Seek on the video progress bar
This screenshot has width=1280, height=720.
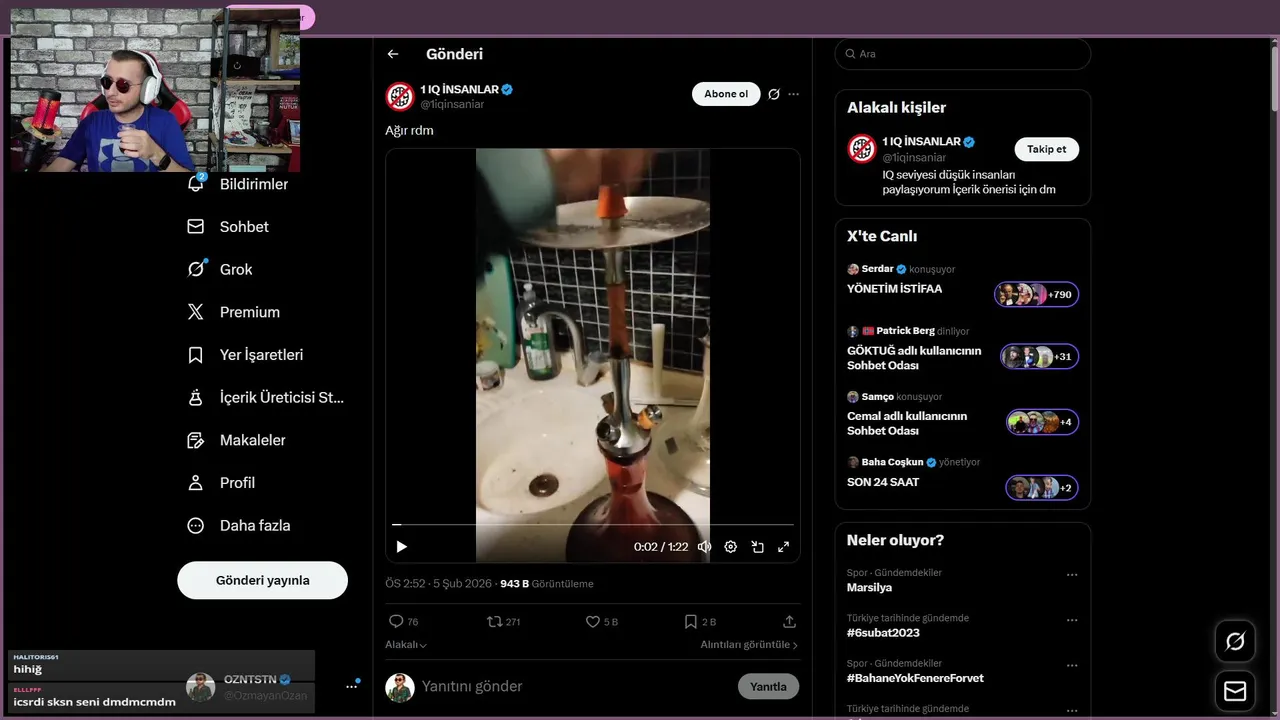point(593,524)
